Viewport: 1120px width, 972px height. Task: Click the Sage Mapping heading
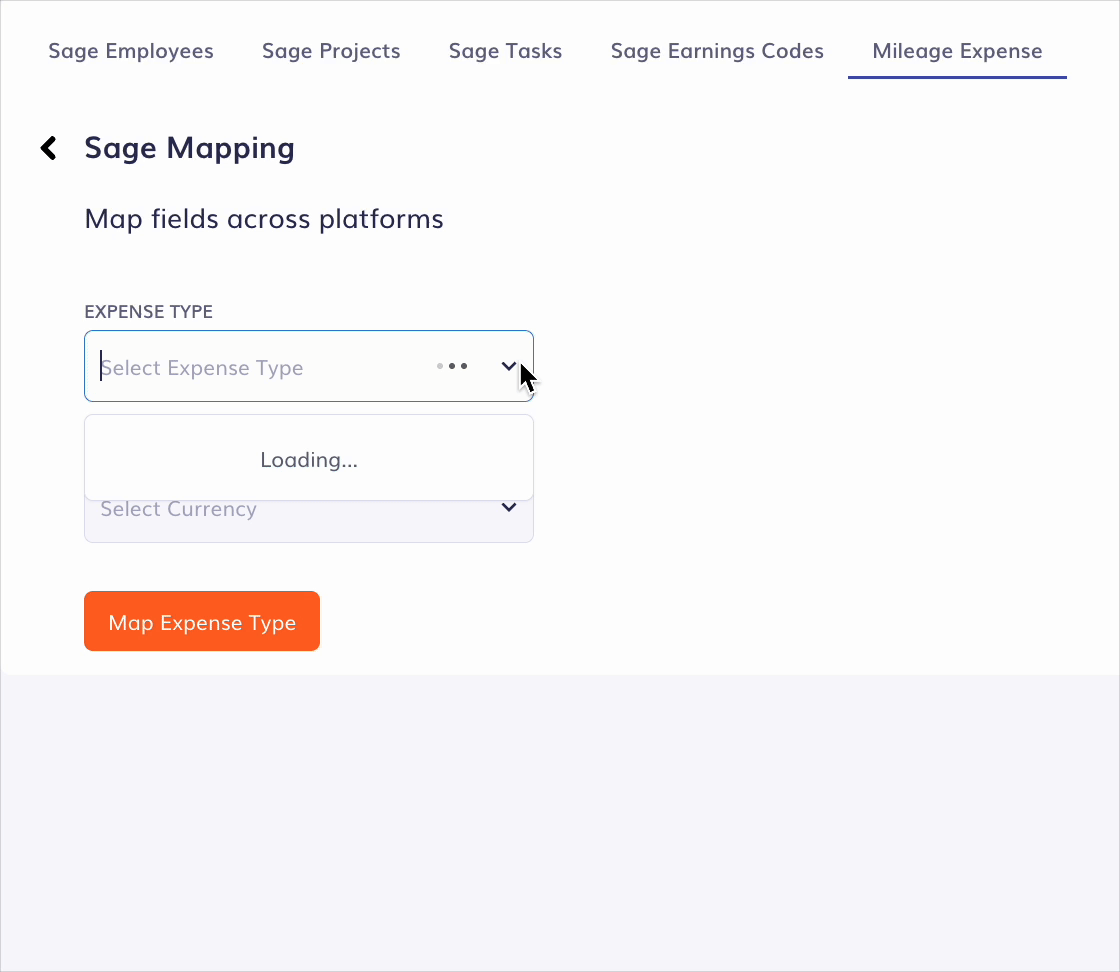pos(189,147)
